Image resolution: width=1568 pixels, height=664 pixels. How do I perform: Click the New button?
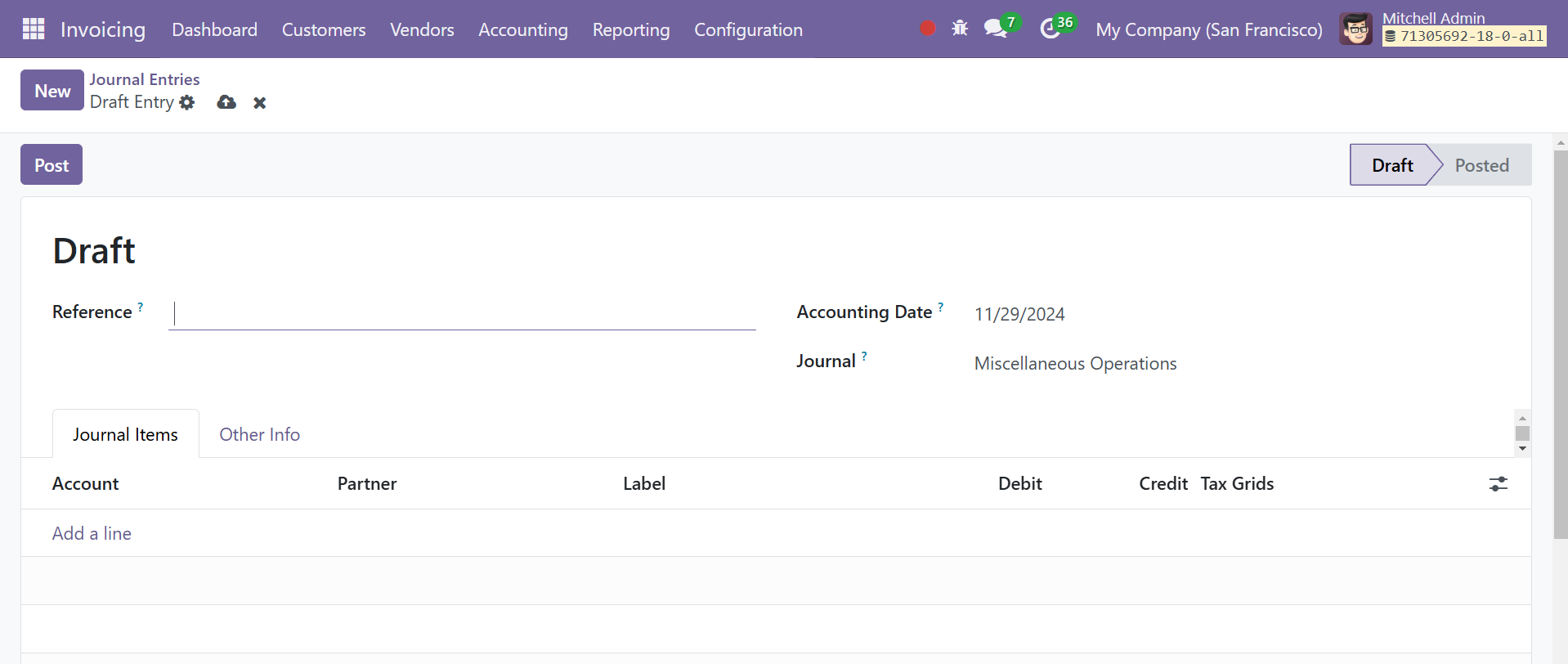[x=52, y=90]
